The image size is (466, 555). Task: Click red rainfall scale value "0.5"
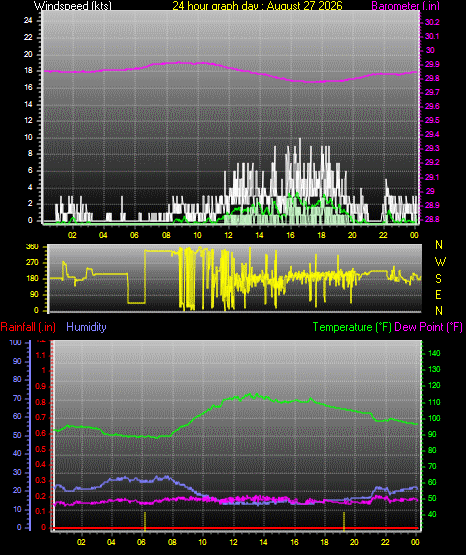point(41,449)
